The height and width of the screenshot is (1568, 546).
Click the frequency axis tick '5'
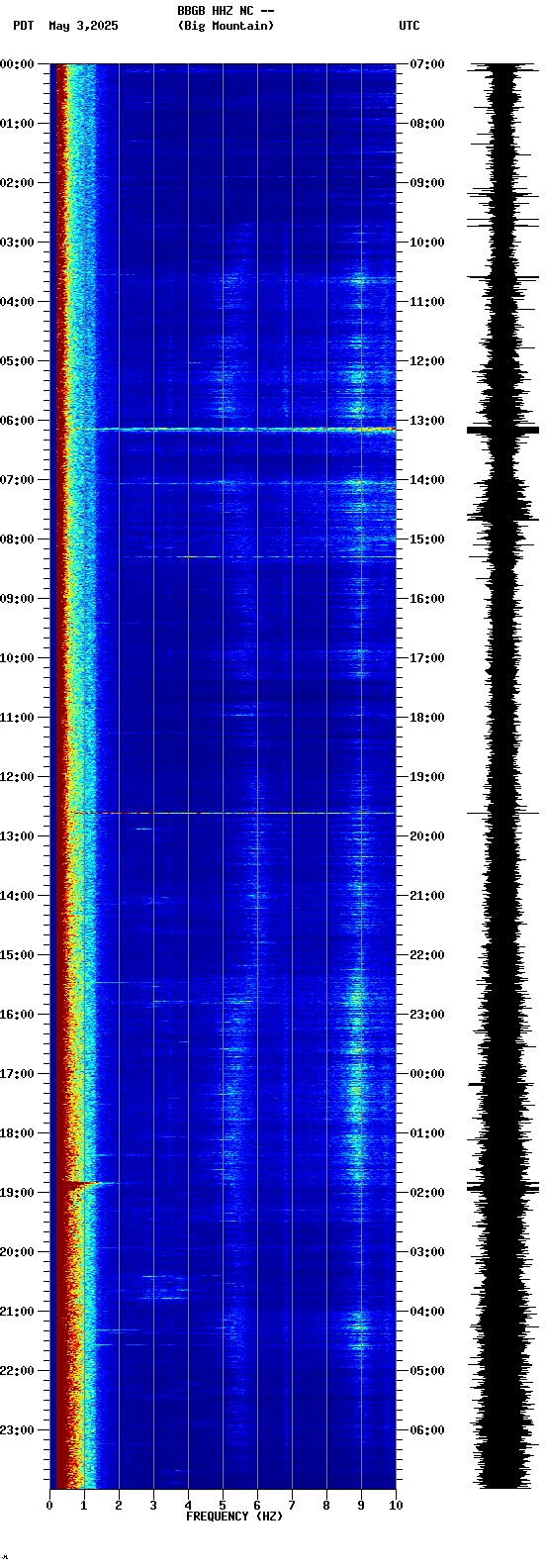click(x=223, y=1506)
